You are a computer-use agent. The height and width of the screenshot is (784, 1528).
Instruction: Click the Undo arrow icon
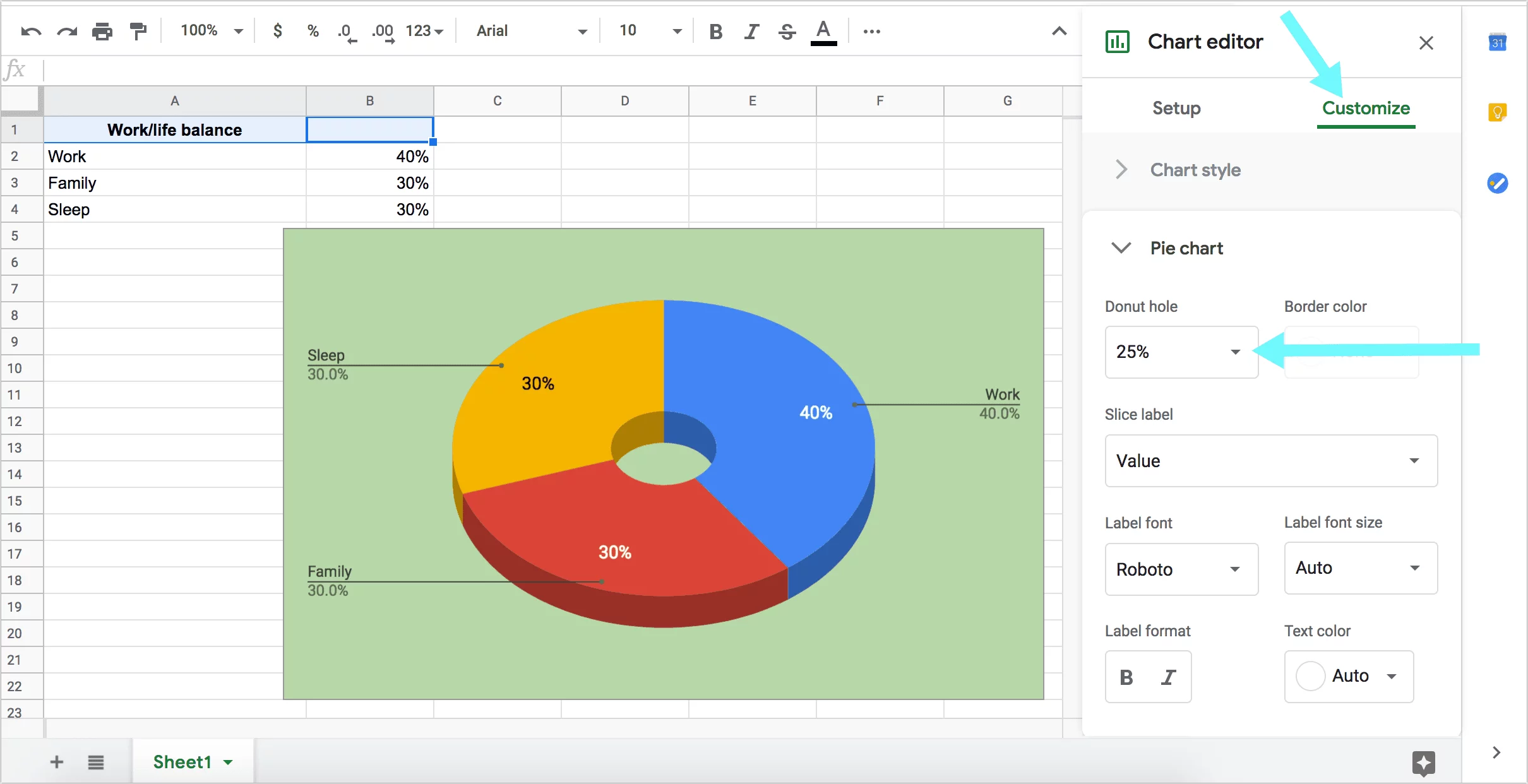31,31
